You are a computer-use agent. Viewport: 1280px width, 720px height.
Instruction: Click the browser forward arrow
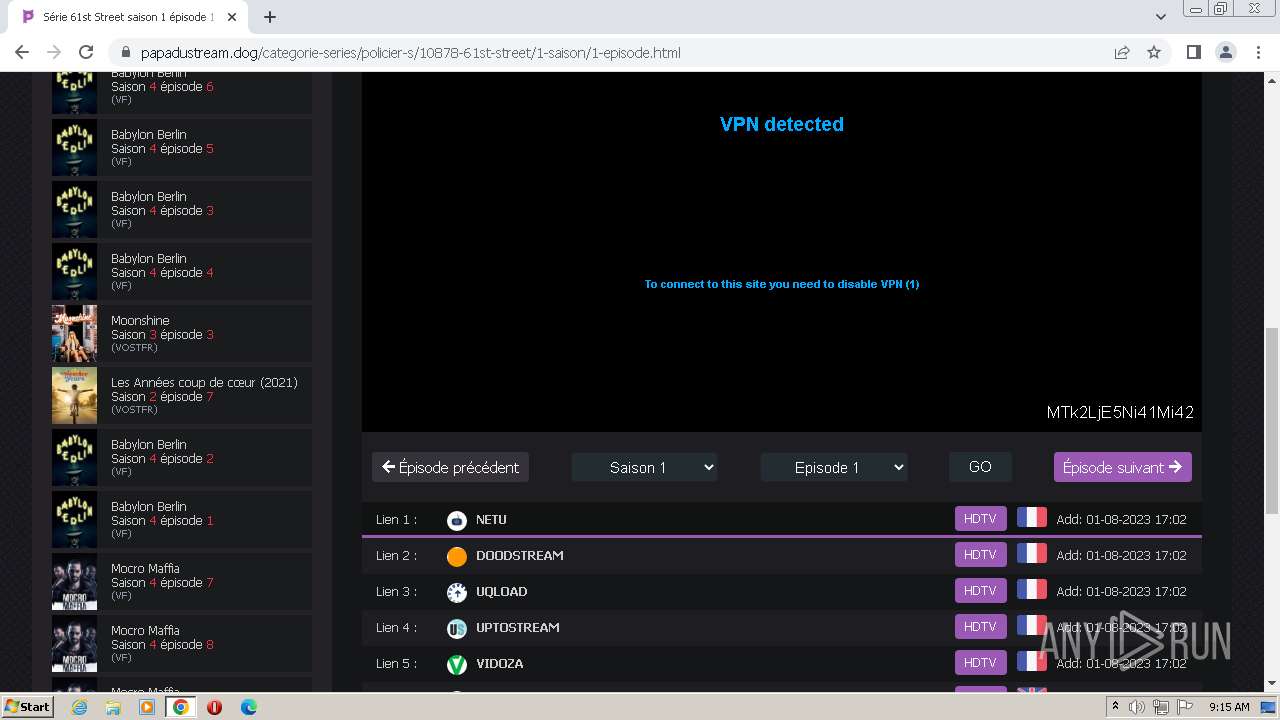coord(54,52)
